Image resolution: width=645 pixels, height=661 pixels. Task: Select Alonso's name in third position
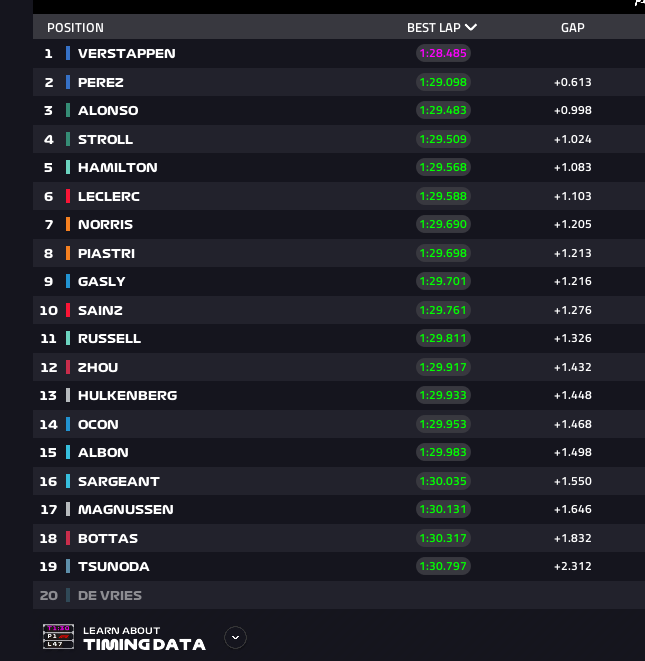[x=108, y=110]
